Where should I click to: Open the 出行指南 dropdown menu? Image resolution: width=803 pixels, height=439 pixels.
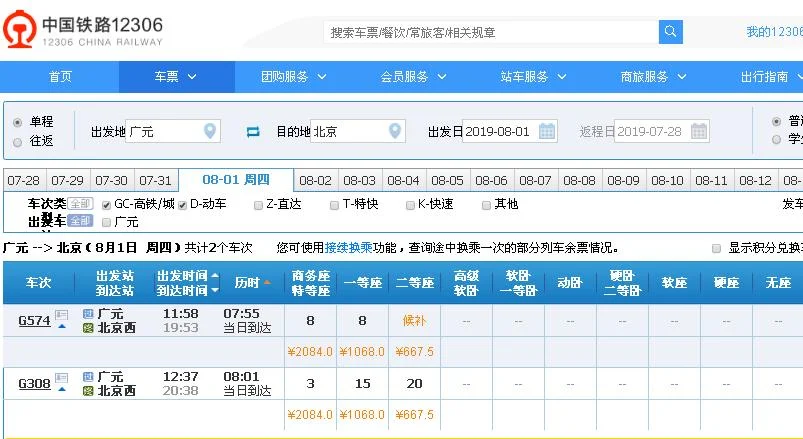[771, 77]
